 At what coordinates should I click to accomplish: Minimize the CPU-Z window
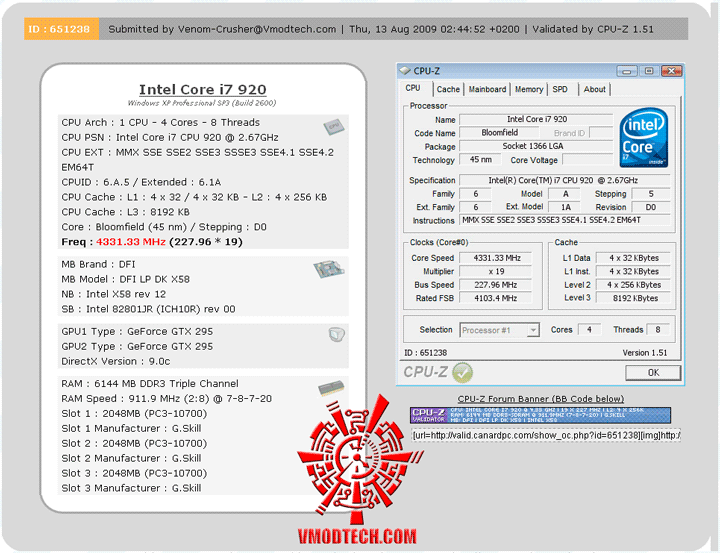pos(627,71)
